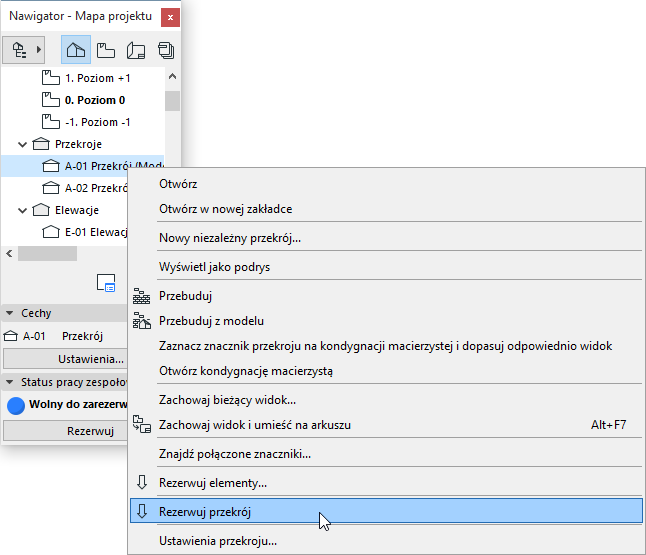The height and width of the screenshot is (555, 646).
Task: Click the new view settings icon
Action: [x=106, y=283]
